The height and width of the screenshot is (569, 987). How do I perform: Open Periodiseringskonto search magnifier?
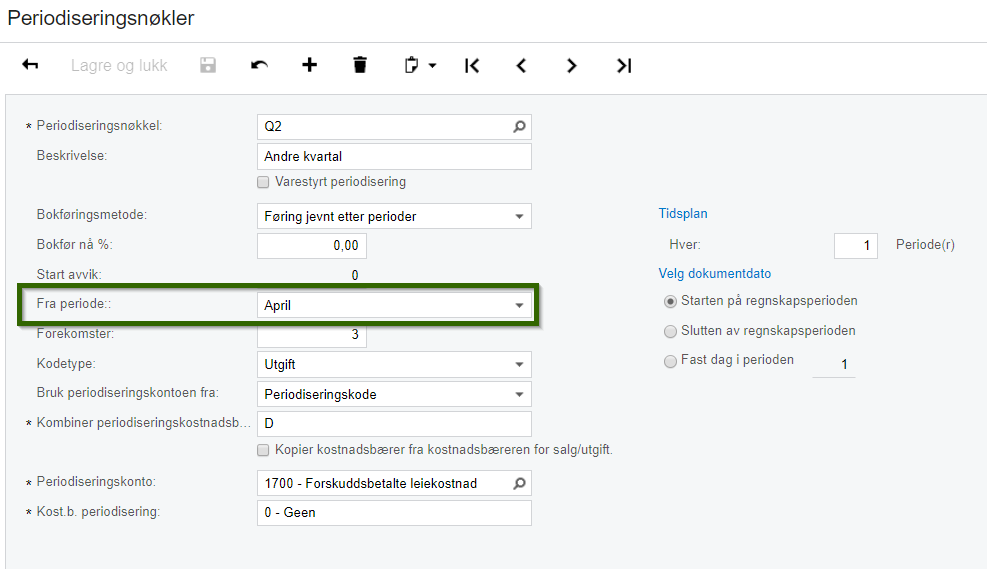(519, 483)
